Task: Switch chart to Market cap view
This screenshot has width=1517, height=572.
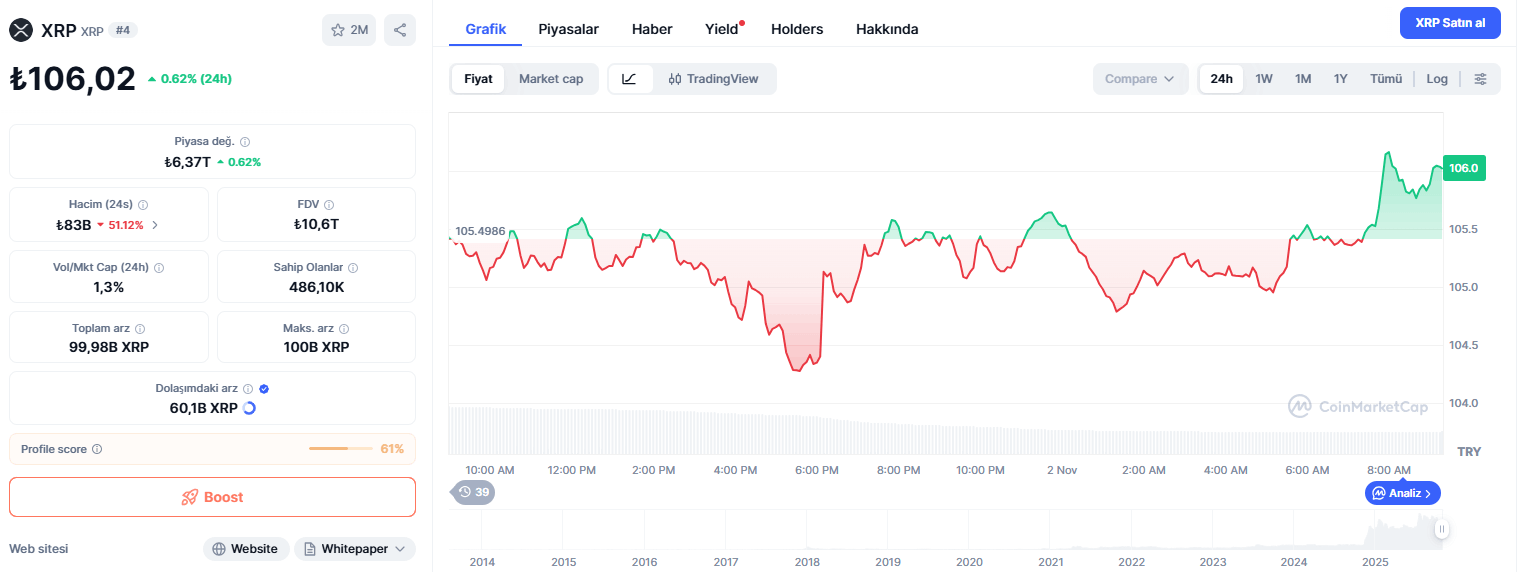Action: point(551,79)
